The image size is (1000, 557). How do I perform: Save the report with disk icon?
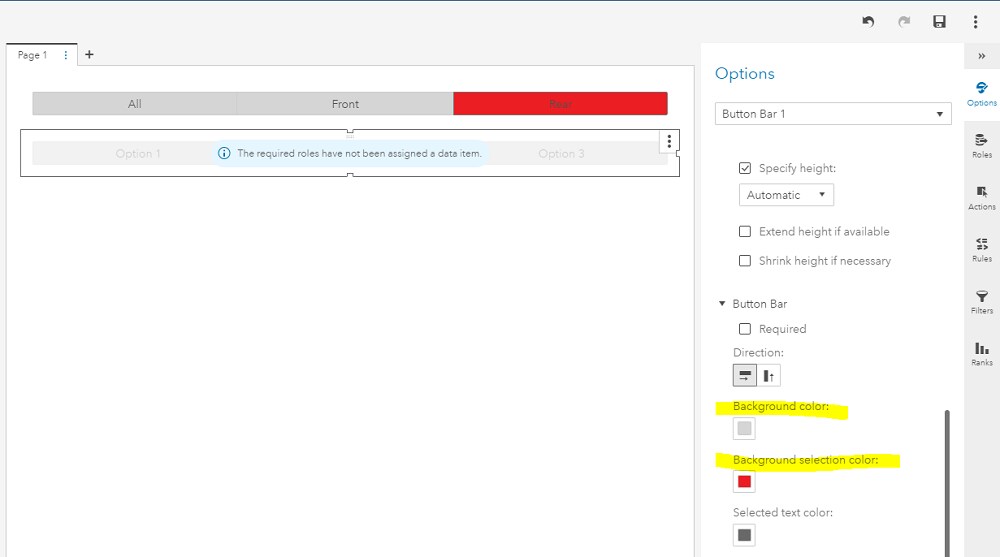tap(939, 22)
